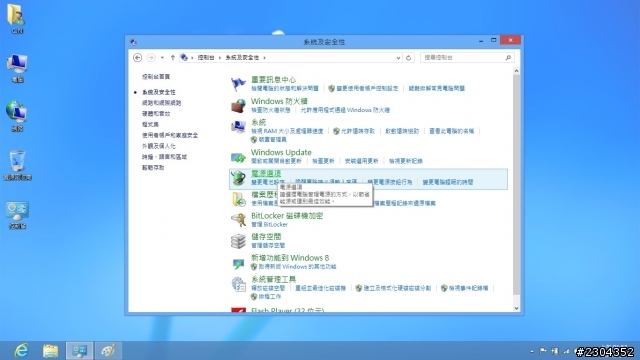Open the Windows 防火牆 heading link
This screenshot has height=360, width=640.
tap(279, 101)
